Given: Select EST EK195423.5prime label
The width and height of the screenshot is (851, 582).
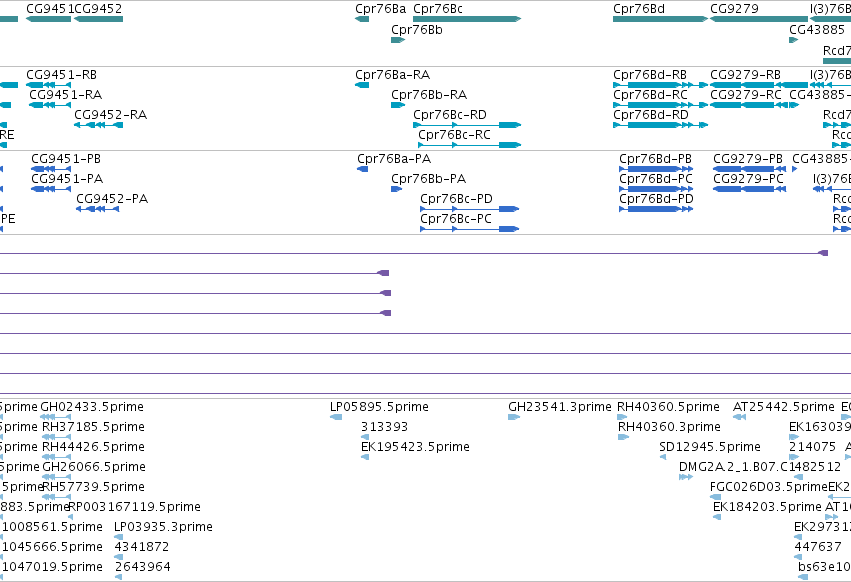Looking at the screenshot, I should pyautogui.click(x=415, y=447).
